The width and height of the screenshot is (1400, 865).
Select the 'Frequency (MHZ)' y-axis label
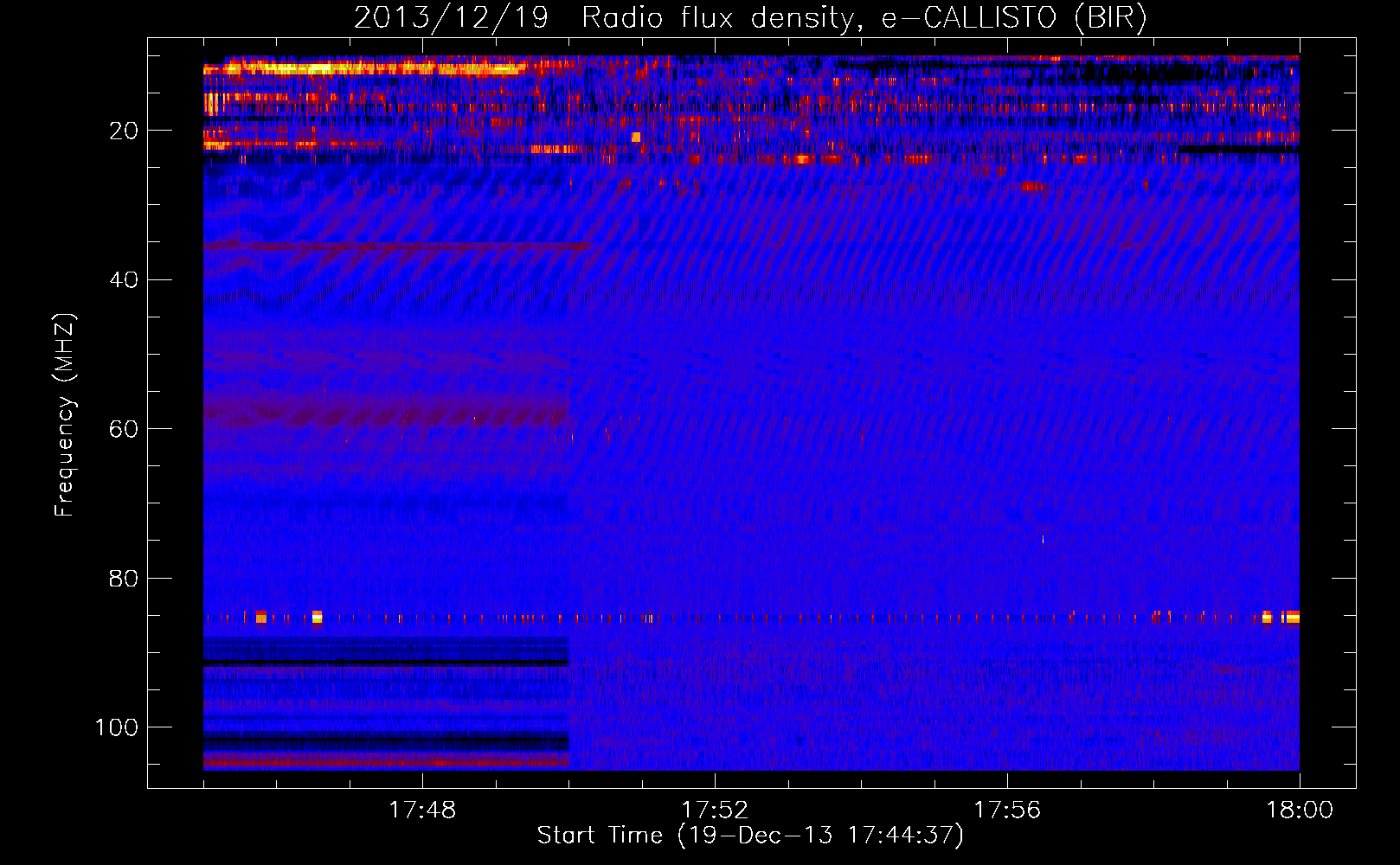[65, 415]
